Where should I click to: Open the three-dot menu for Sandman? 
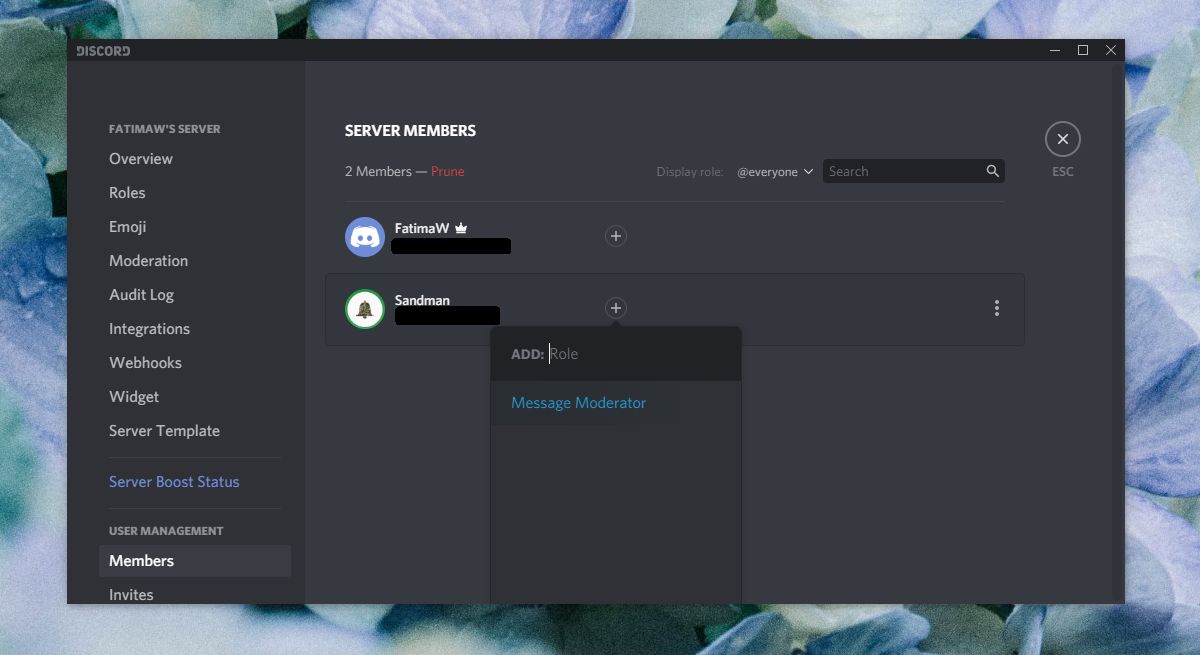coord(996,308)
